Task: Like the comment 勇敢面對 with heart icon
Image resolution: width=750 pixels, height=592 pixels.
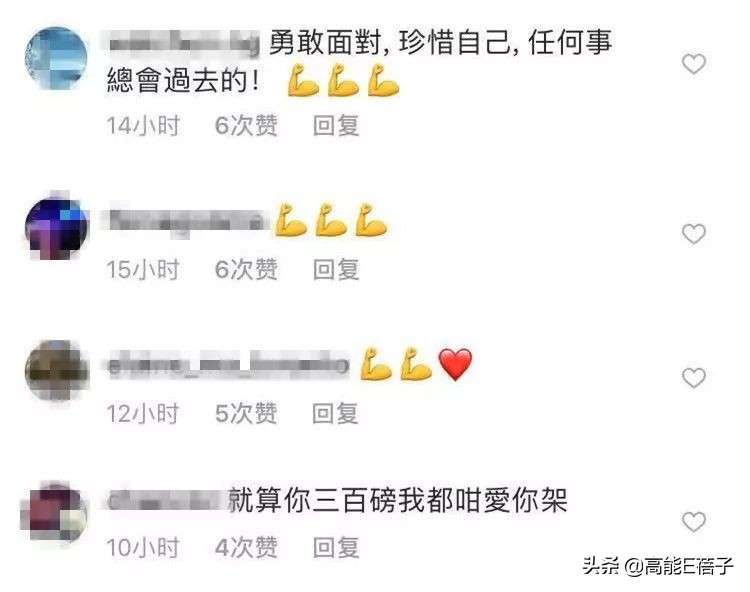Action: [694, 64]
